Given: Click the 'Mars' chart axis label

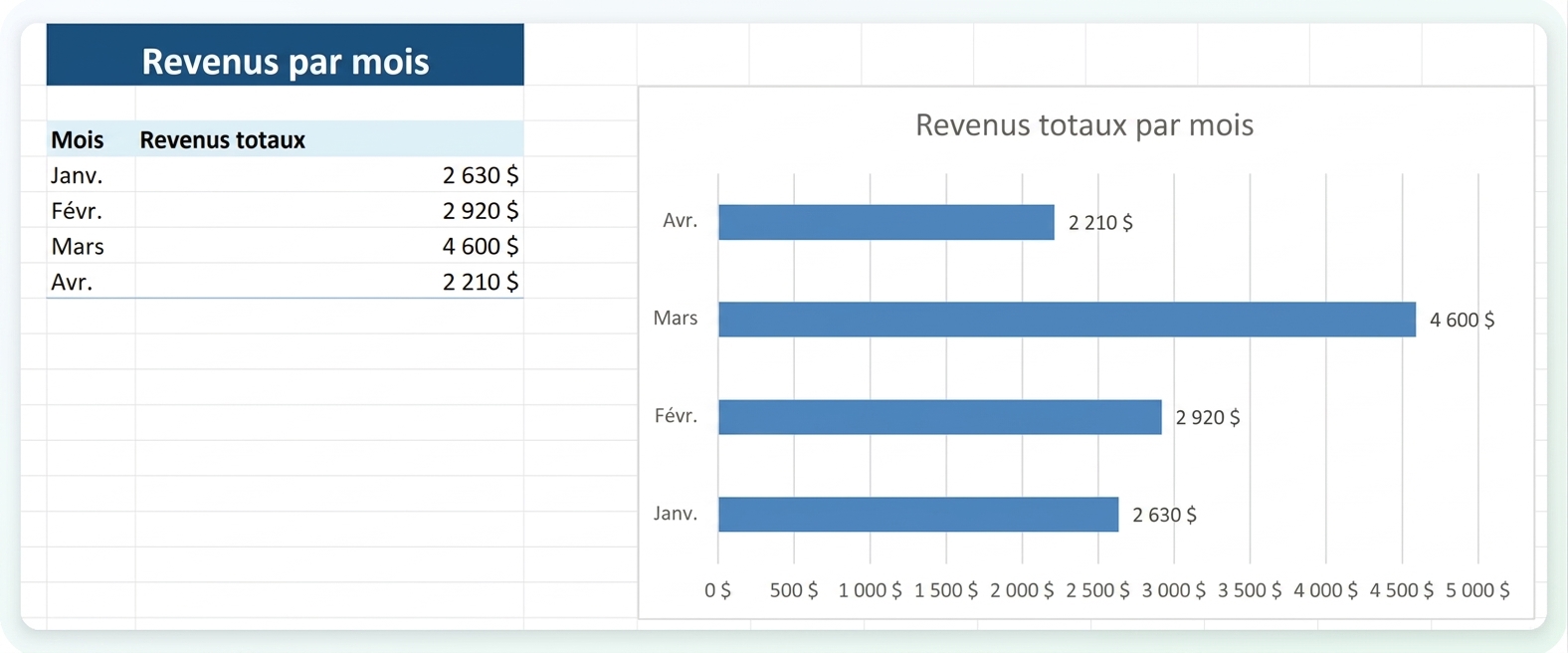Looking at the screenshot, I should (x=676, y=319).
